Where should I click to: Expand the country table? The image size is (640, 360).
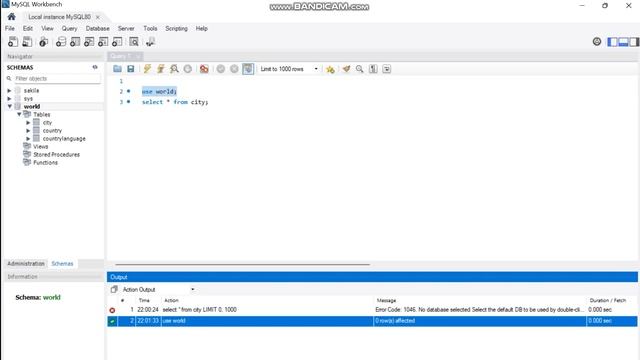click(29, 131)
